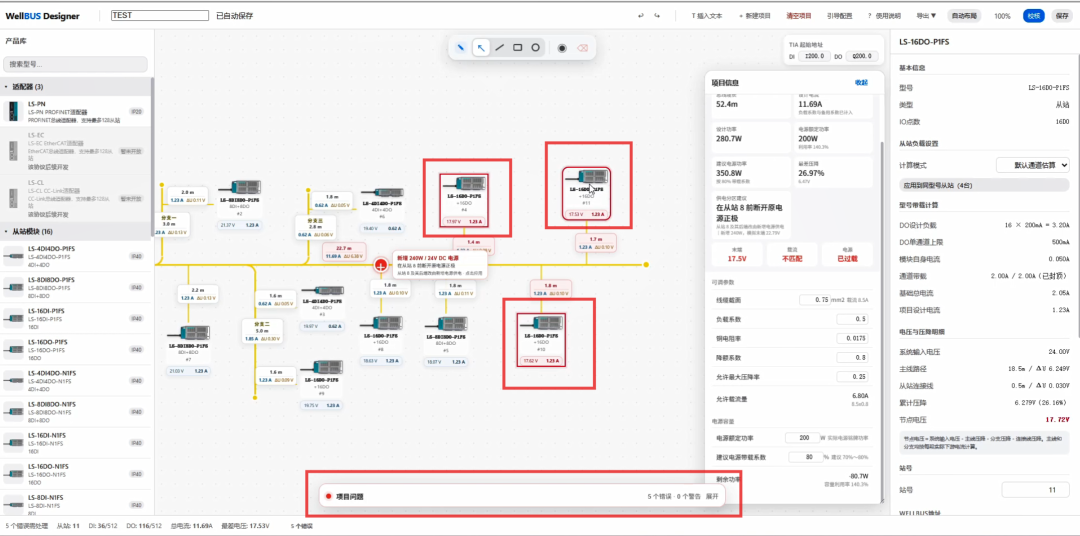The image size is (1080, 536).
Task: Open the drawing color dot picker
Action: 562,48
